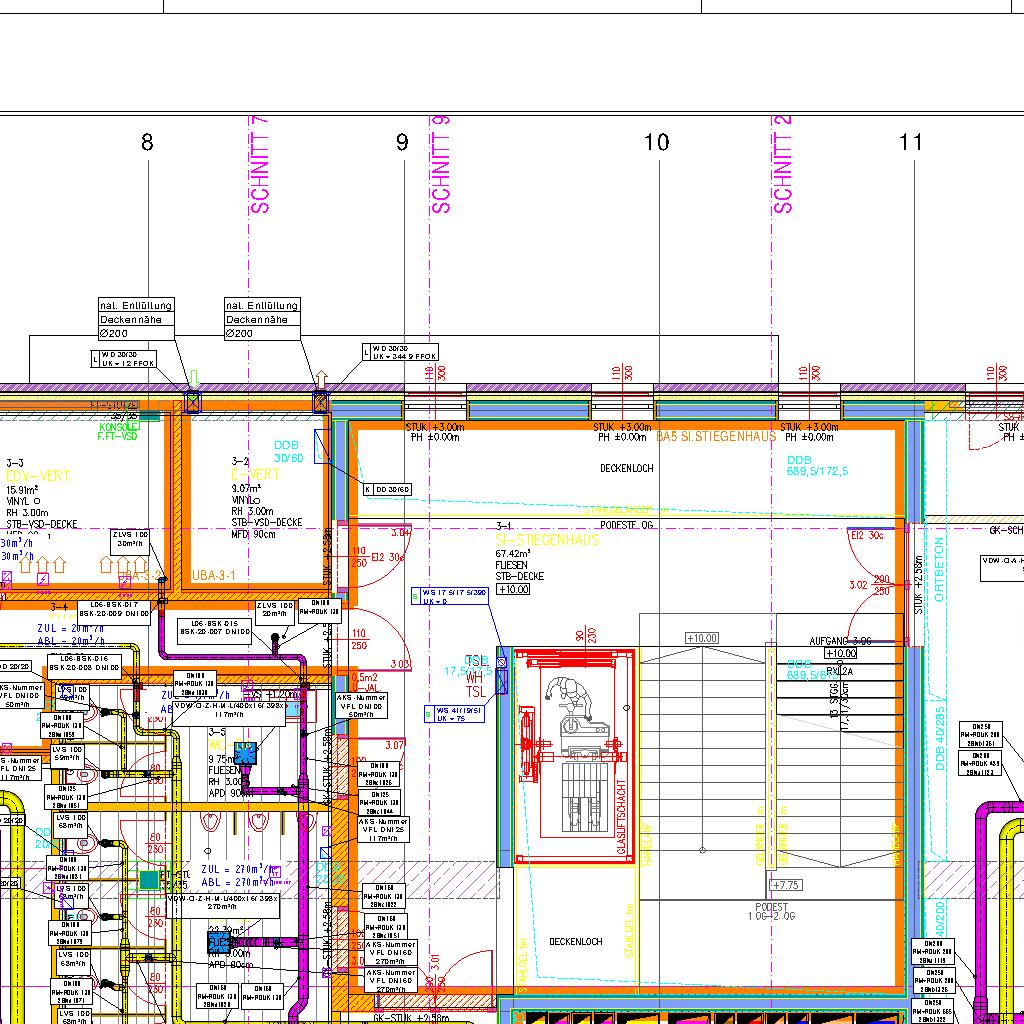Click the EDV-VERT. room label

pos(39,476)
